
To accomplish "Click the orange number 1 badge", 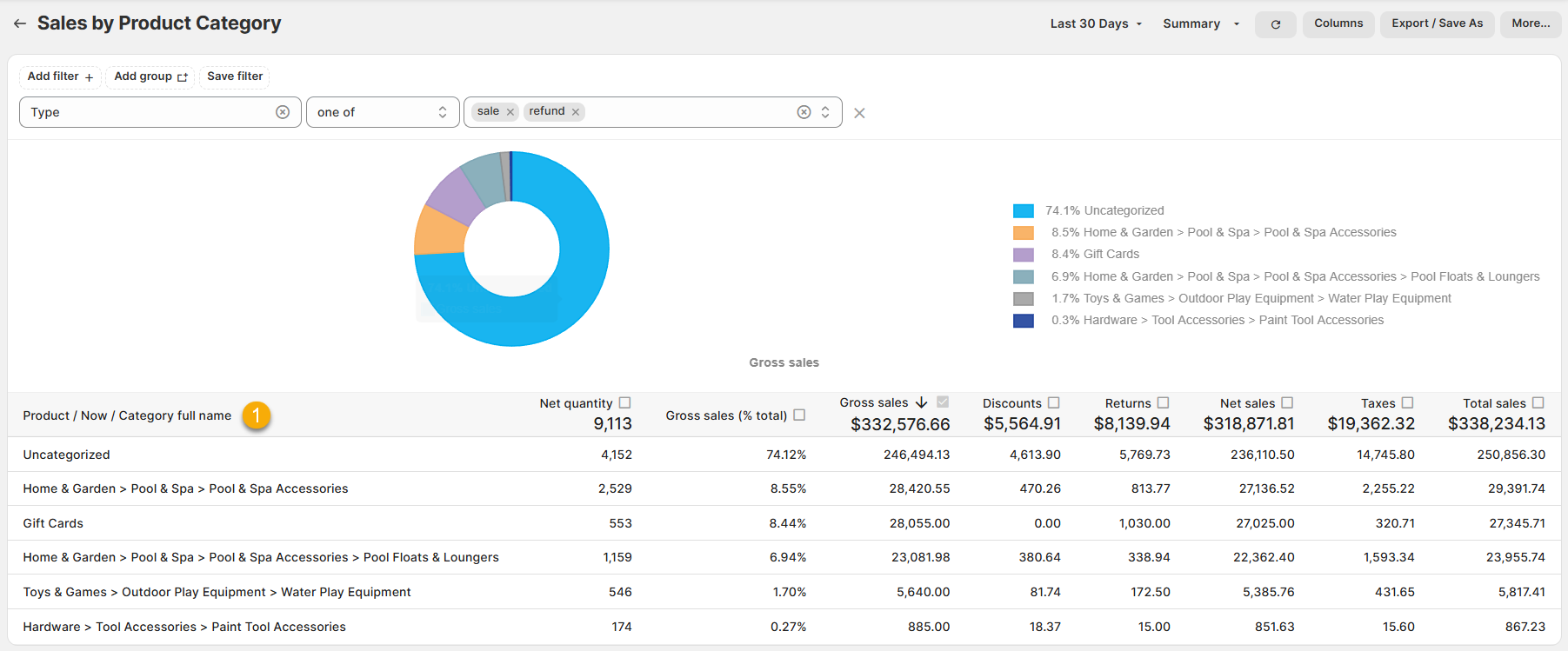I will (x=257, y=415).
